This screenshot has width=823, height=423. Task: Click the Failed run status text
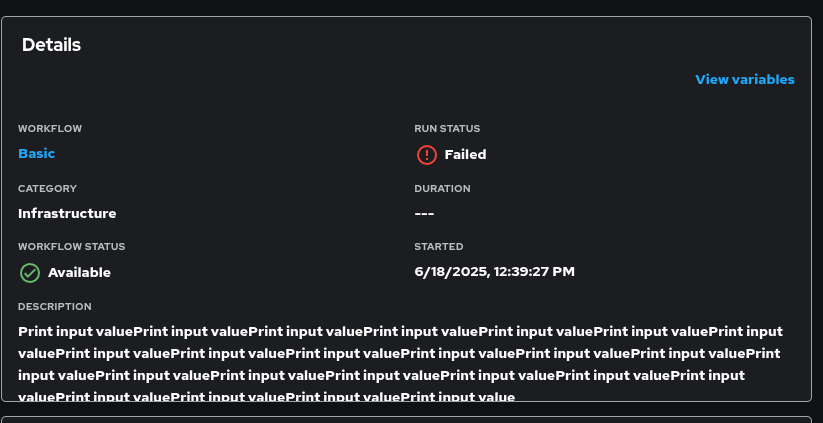coord(465,154)
